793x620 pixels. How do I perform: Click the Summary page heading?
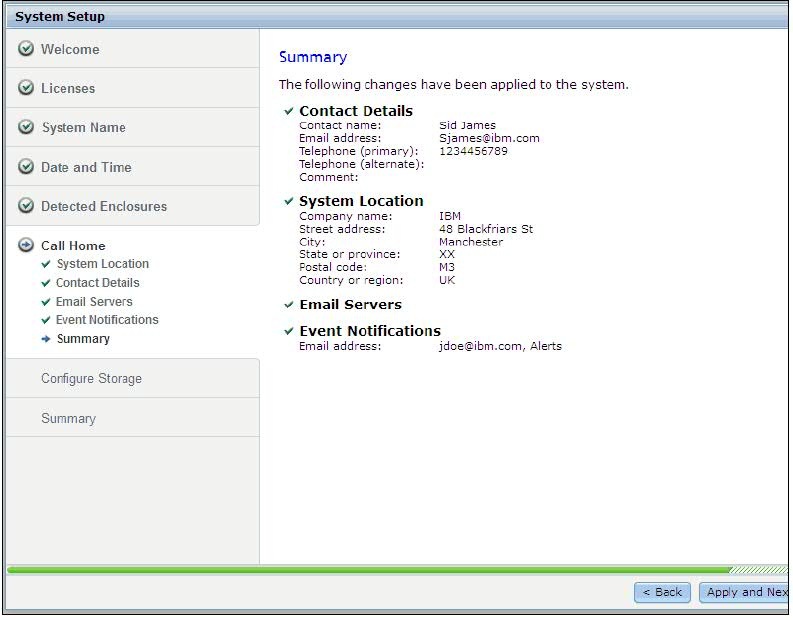coord(313,57)
